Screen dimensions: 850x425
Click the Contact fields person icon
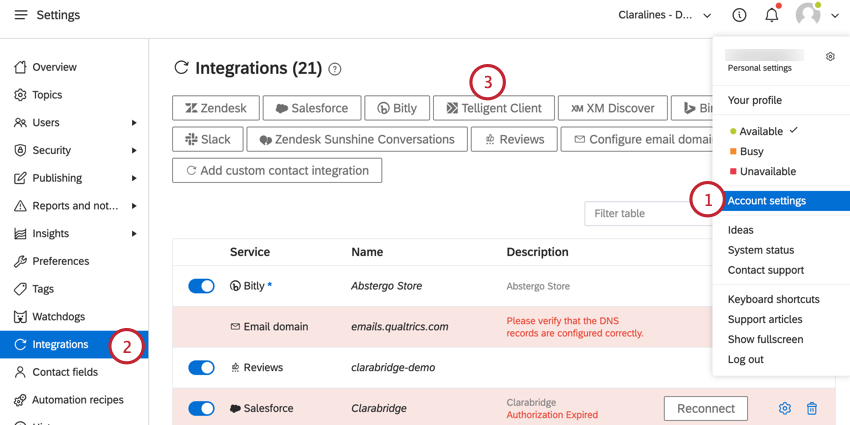click(20, 372)
